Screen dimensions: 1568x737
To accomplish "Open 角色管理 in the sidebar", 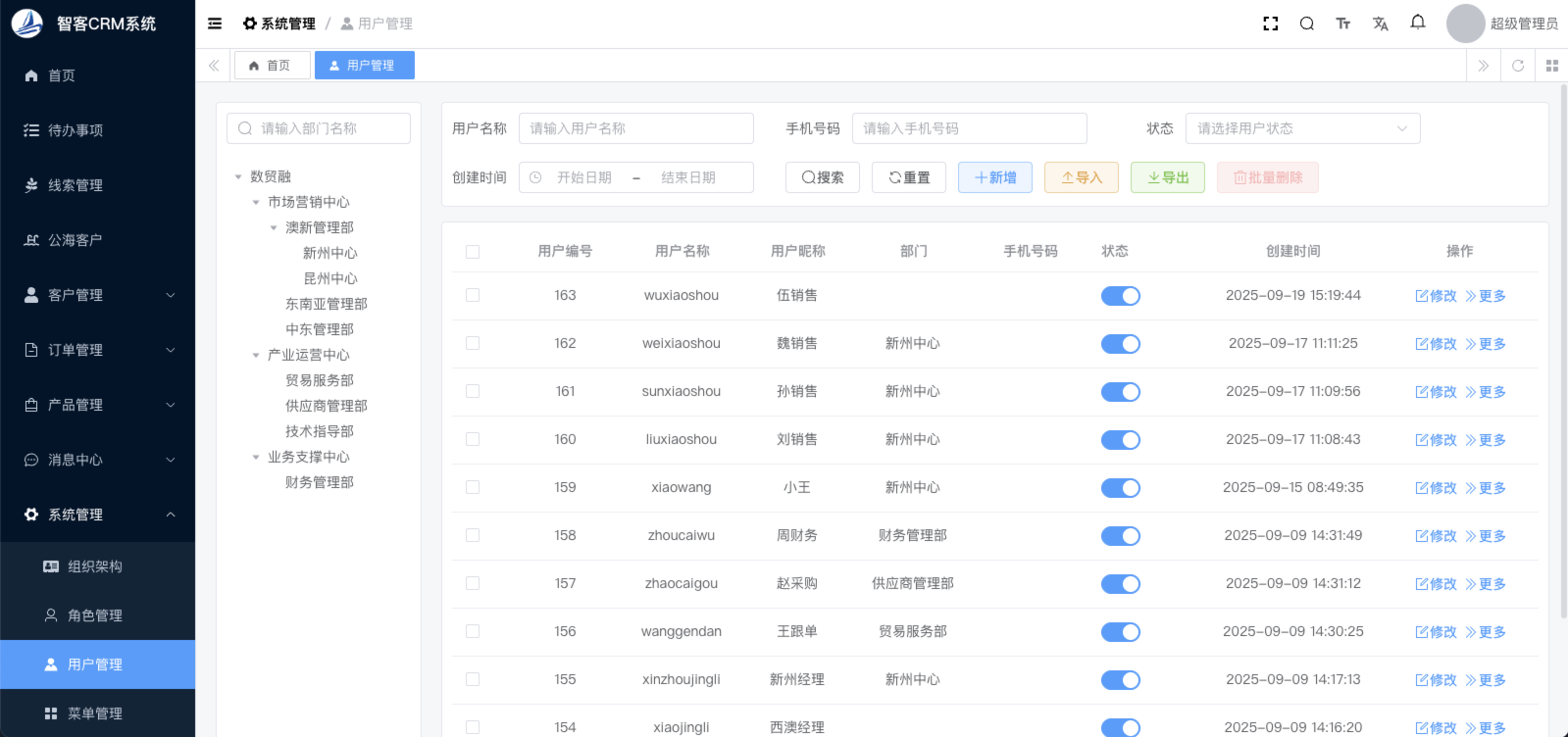I will click(x=95, y=615).
